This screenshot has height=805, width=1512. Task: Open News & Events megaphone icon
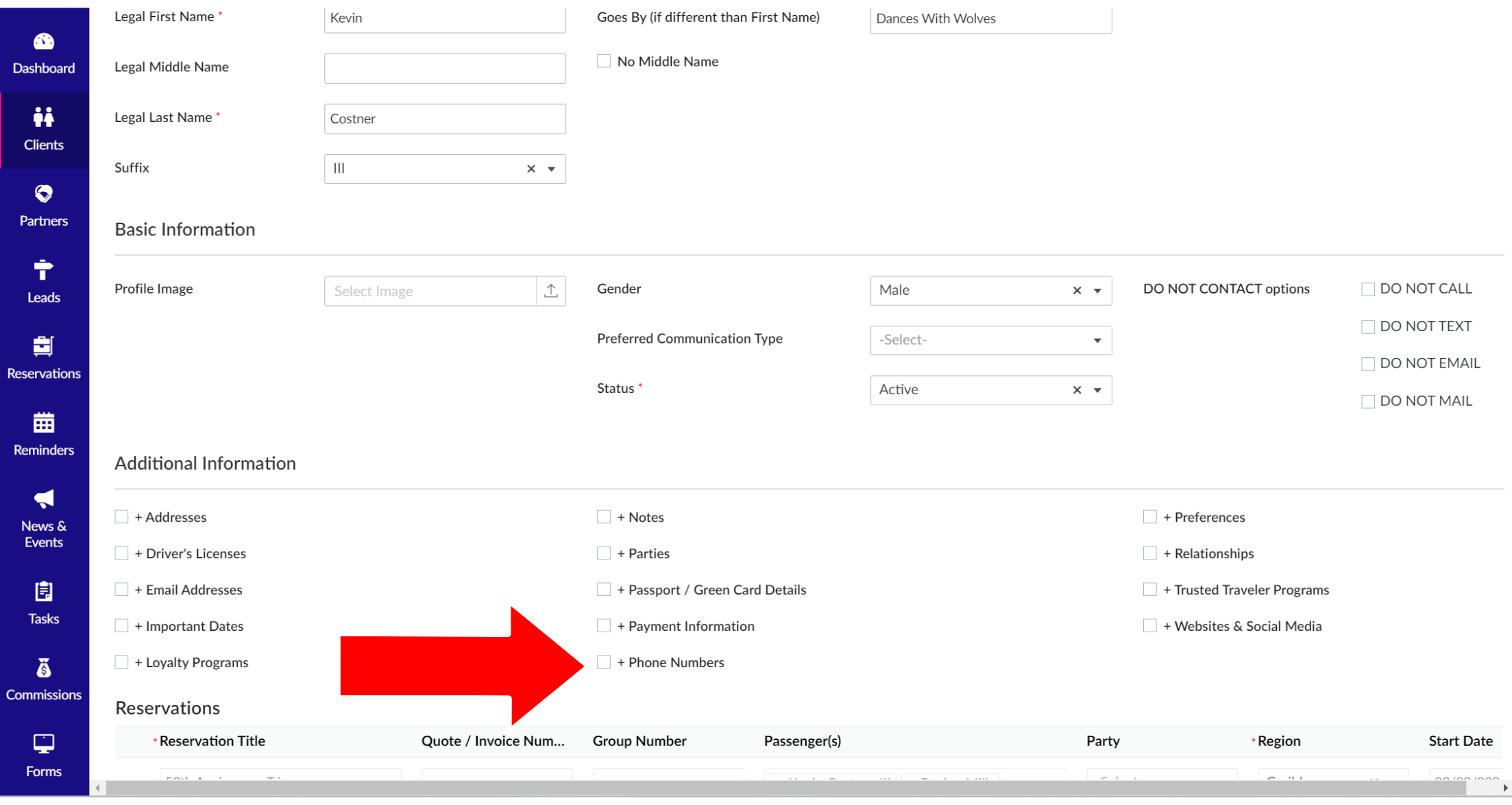(43, 498)
